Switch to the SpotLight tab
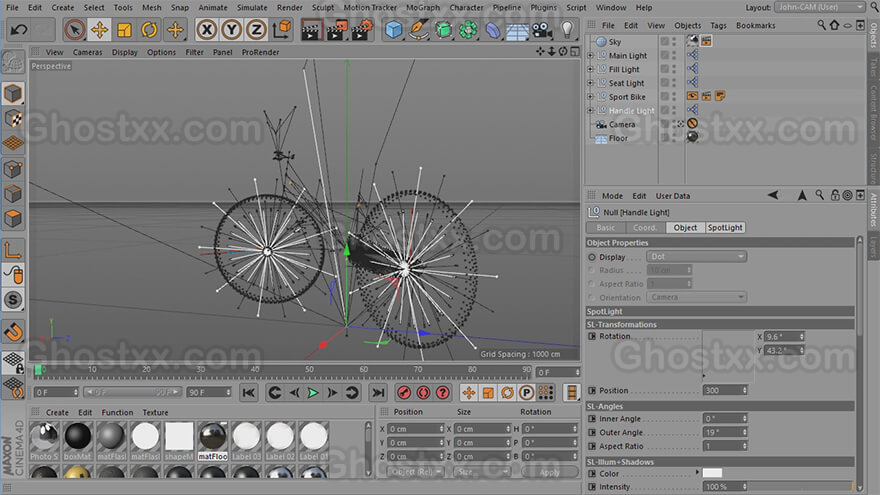Screen dimensions: 880x495 725,228
